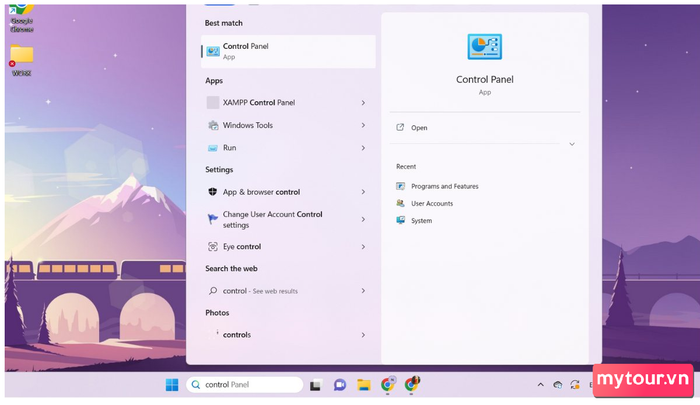The width and height of the screenshot is (700, 405).
Task: Open Windows Tools from Apps list
Action: click(x=288, y=125)
